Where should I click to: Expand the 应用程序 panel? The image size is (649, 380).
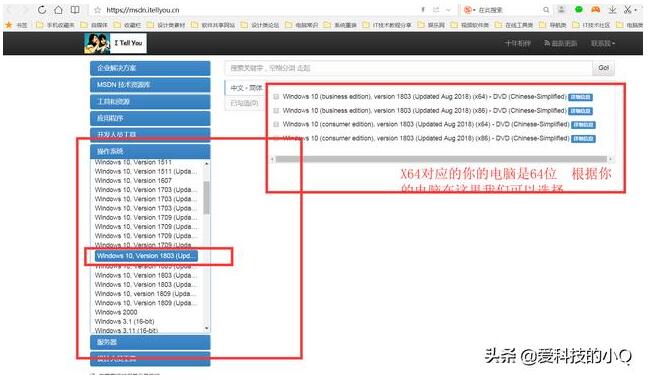click(x=150, y=118)
